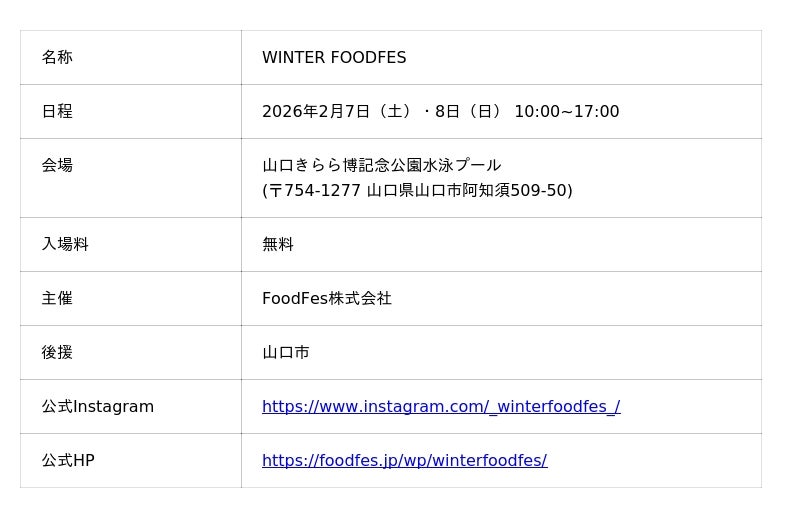The height and width of the screenshot is (518, 800).
Task: Click the 公式Instagram row label
Action: [x=98, y=406]
